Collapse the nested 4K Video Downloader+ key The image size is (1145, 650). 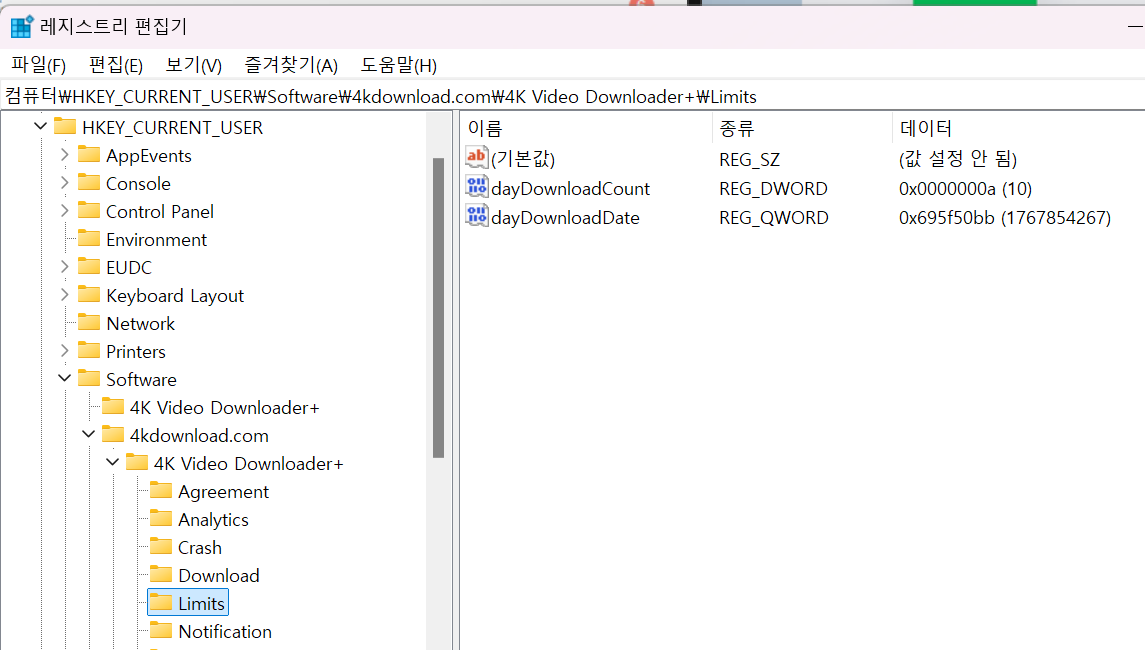(112, 462)
